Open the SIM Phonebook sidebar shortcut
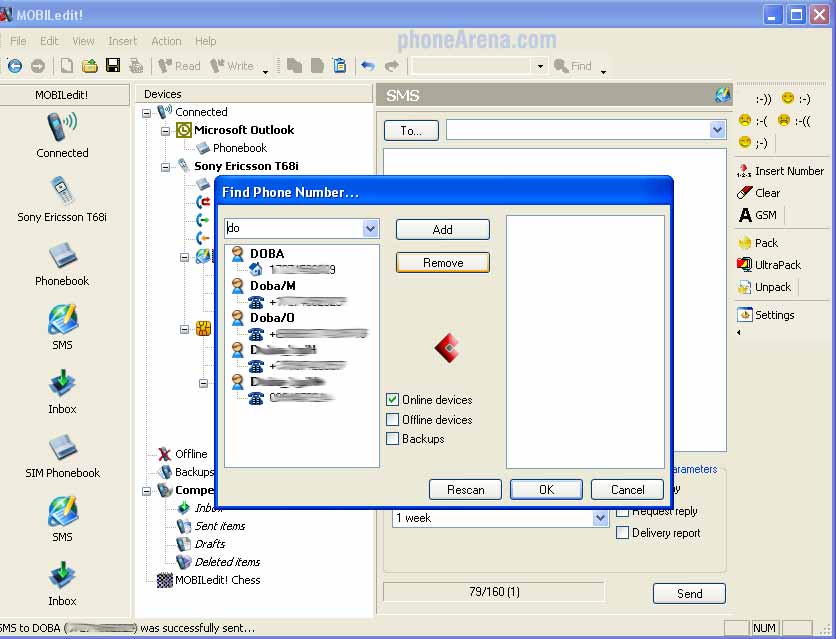Screen dimensions: 836x639 pyautogui.click(x=62, y=456)
